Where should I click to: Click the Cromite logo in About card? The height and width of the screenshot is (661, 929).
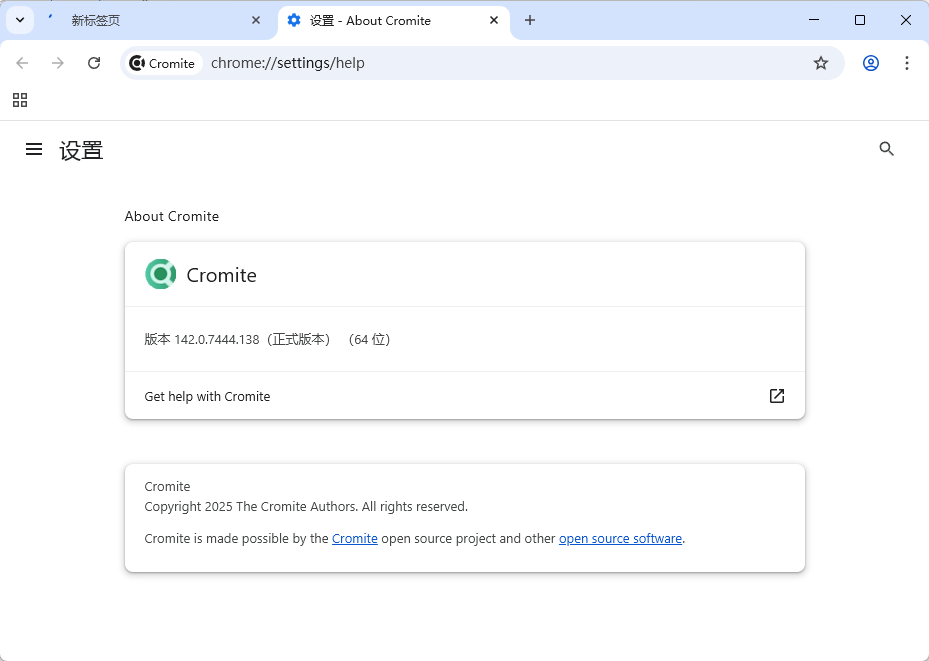(160, 273)
